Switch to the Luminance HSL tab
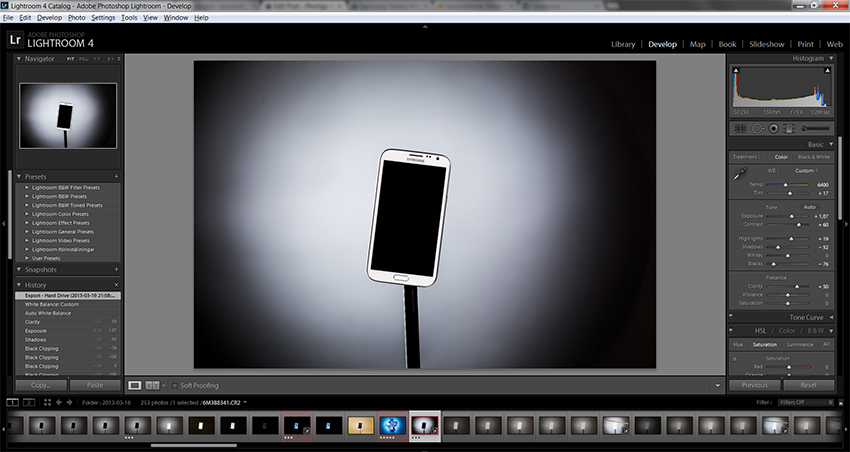Viewport: 850px width, 452px height. pyautogui.click(x=800, y=344)
